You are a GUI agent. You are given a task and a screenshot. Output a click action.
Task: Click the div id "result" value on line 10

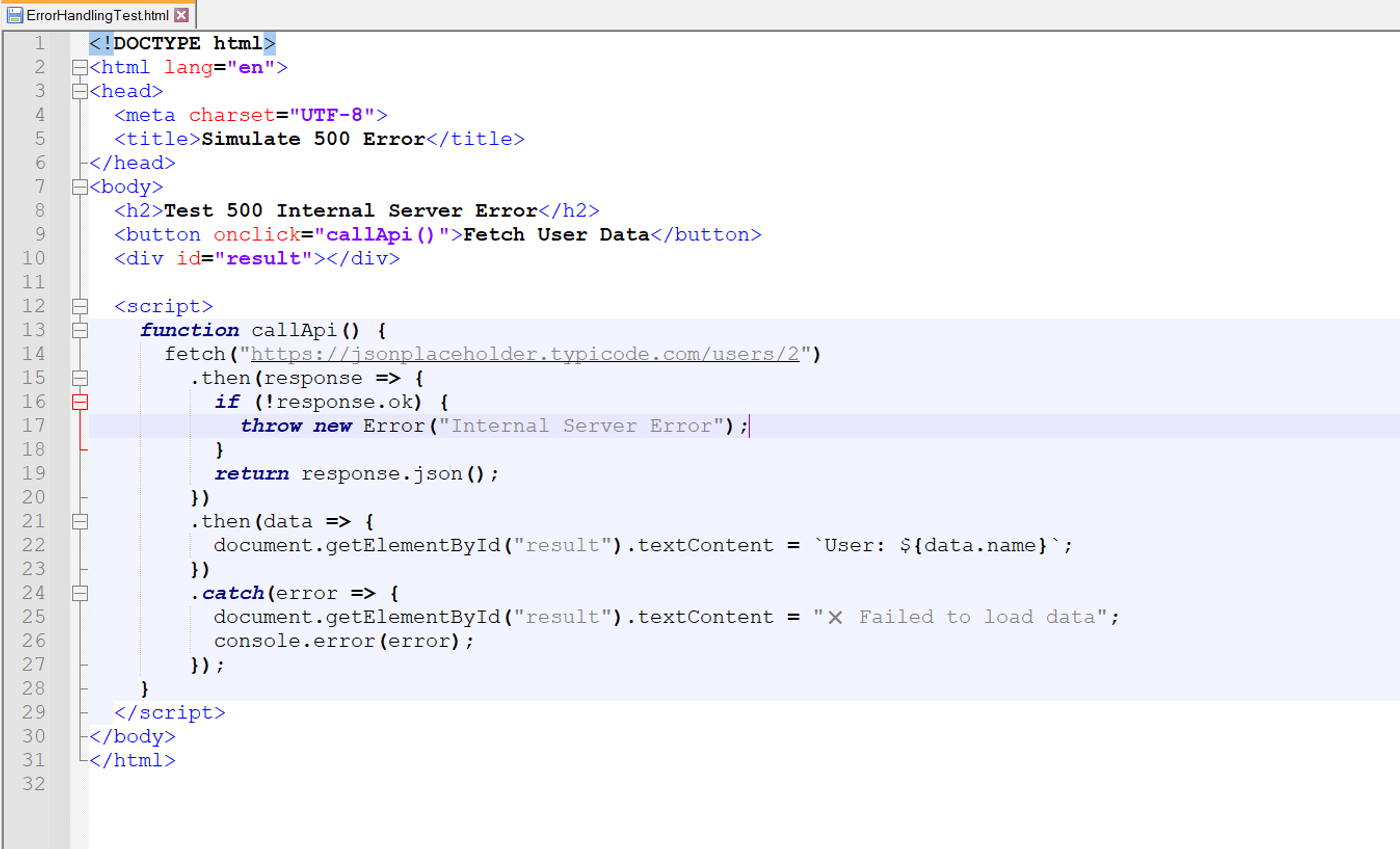264,259
